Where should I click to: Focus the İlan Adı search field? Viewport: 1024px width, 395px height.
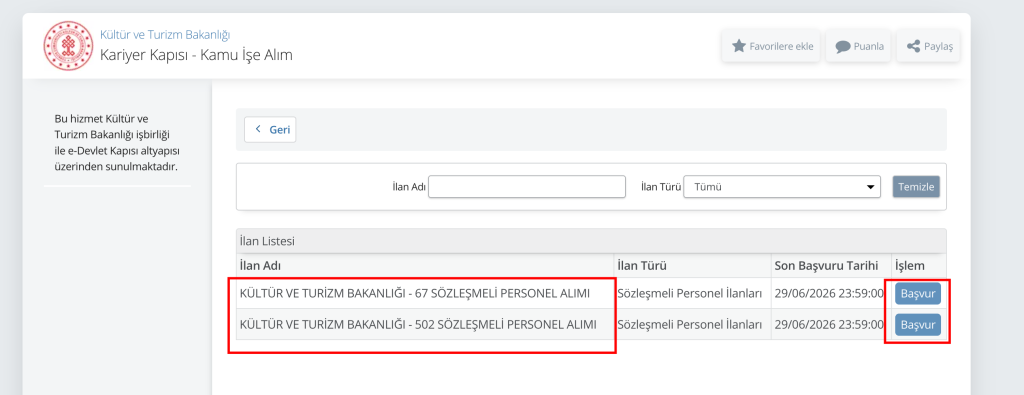point(527,187)
